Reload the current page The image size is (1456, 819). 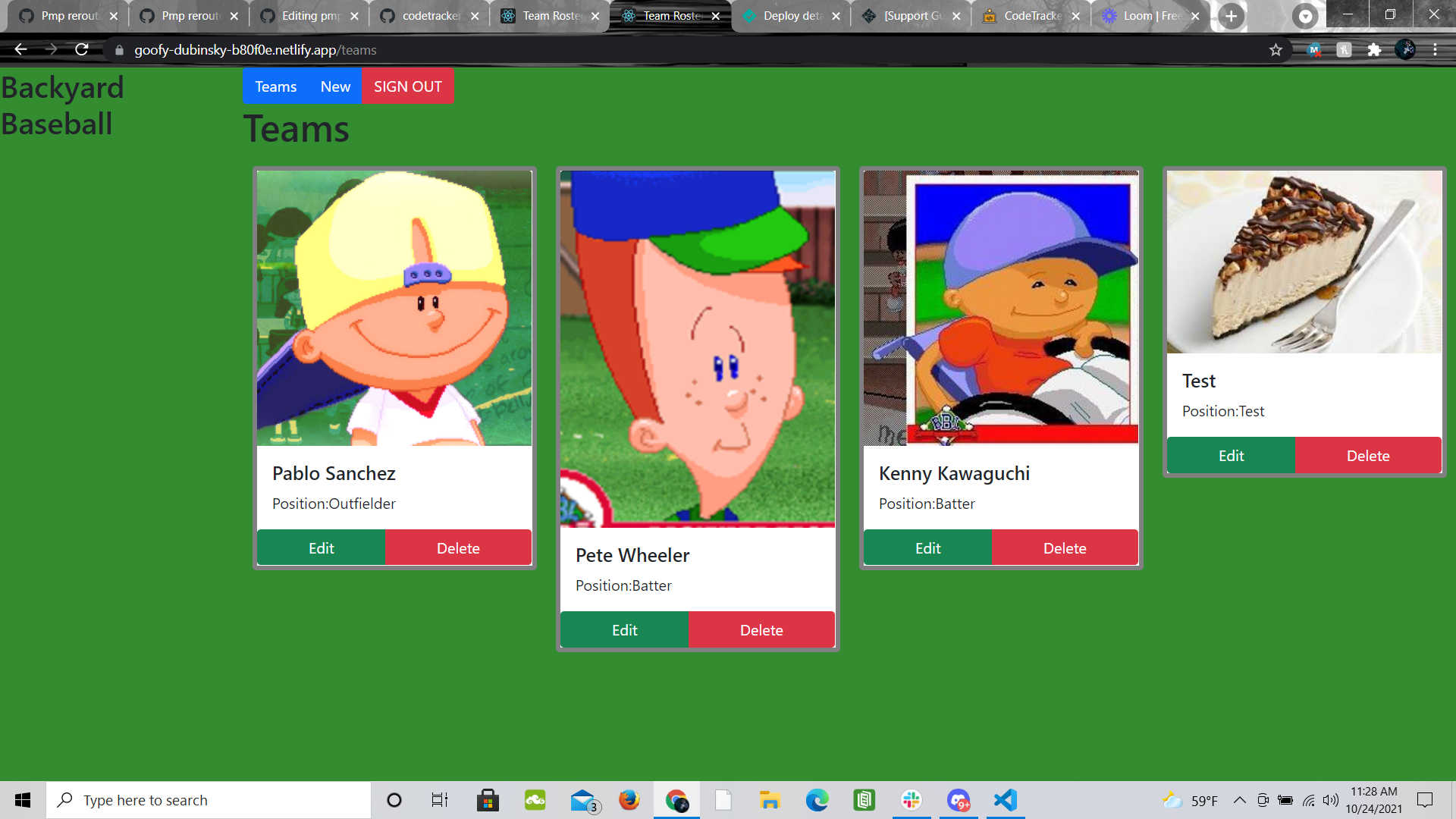coord(82,50)
